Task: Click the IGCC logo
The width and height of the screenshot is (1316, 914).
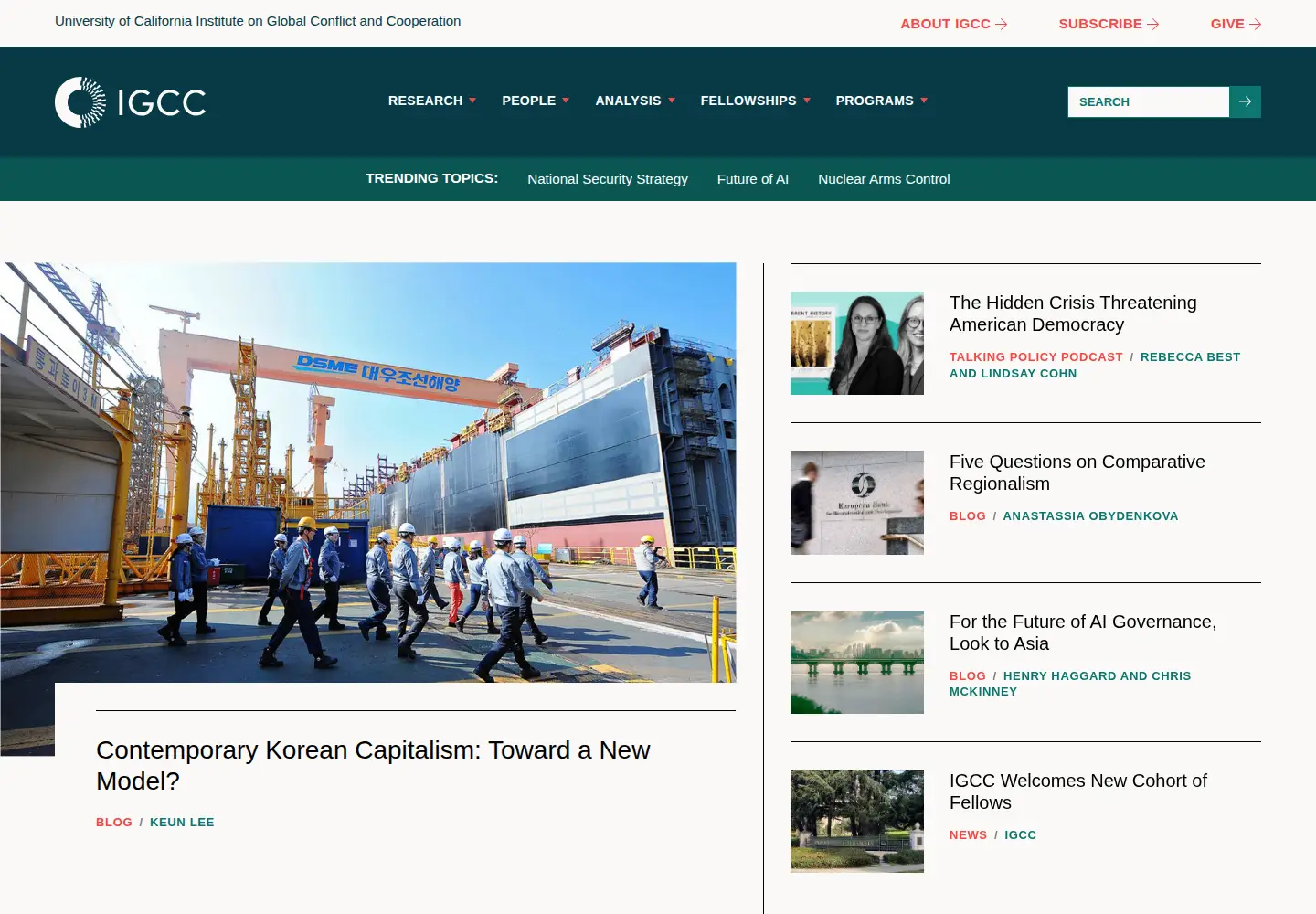Action: pyautogui.click(x=130, y=101)
